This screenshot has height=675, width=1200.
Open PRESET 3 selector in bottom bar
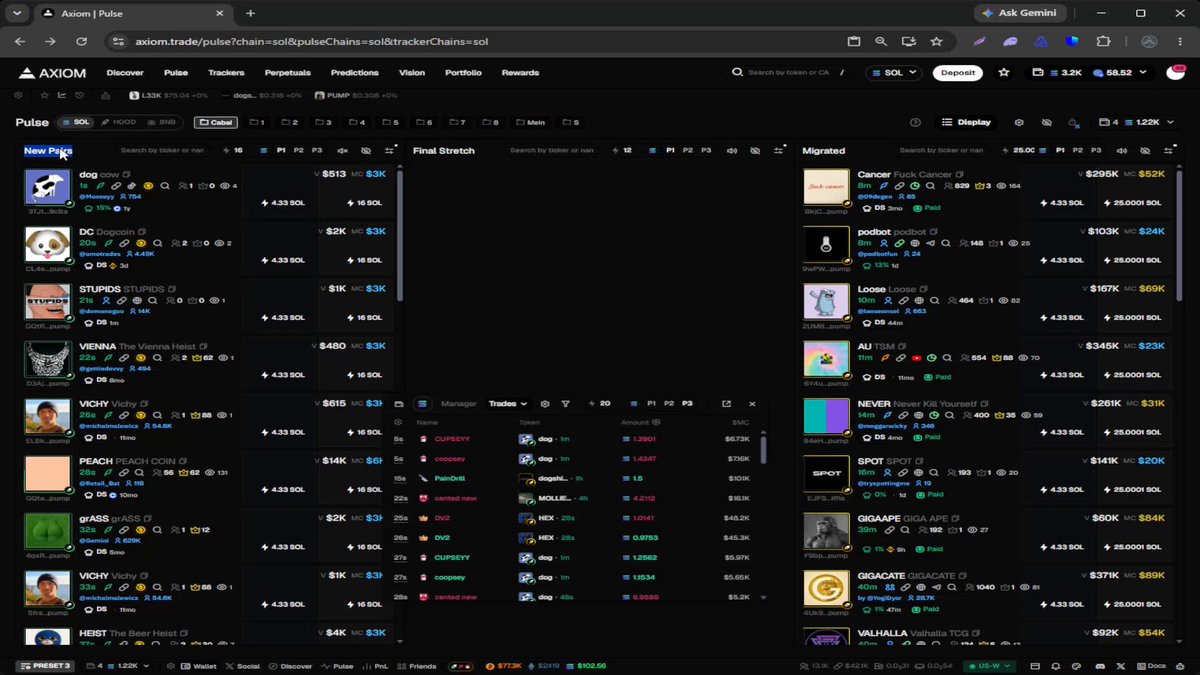(45, 666)
